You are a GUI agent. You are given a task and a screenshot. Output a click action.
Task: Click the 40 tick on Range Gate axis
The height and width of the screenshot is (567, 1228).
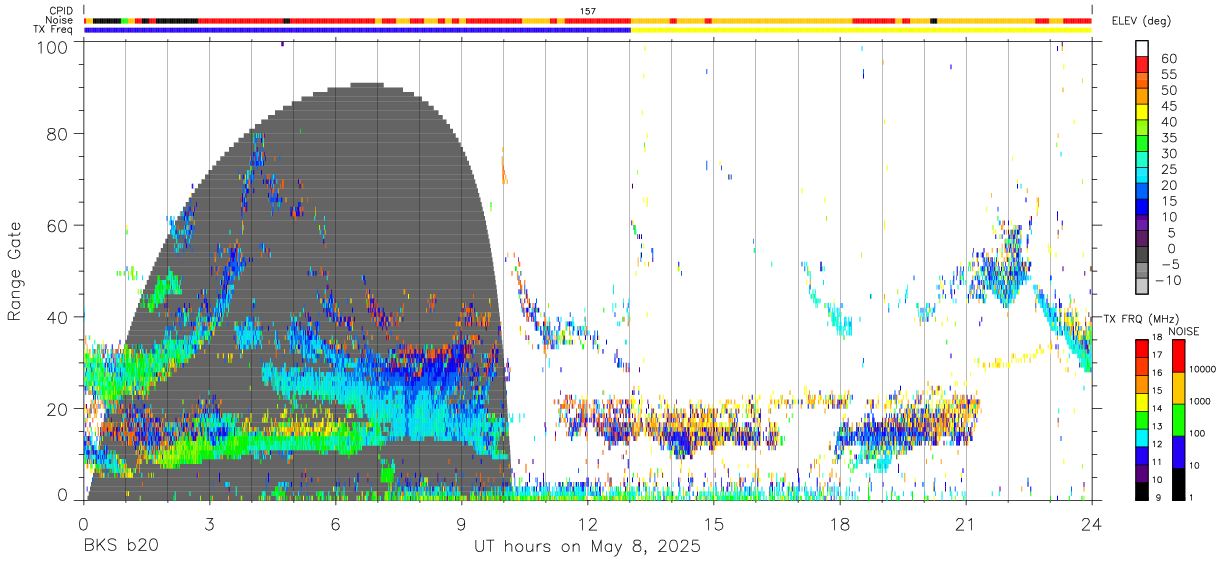pos(59,317)
